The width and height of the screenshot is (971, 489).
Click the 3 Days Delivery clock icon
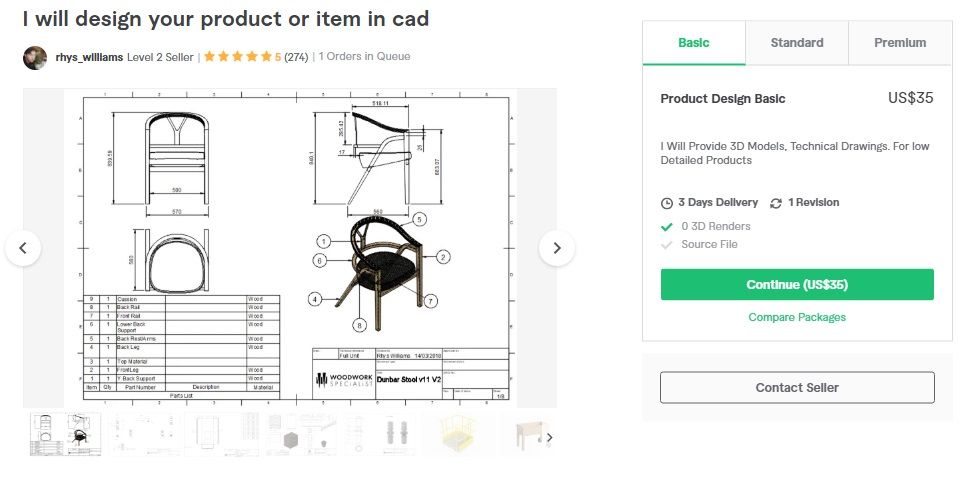coord(667,203)
